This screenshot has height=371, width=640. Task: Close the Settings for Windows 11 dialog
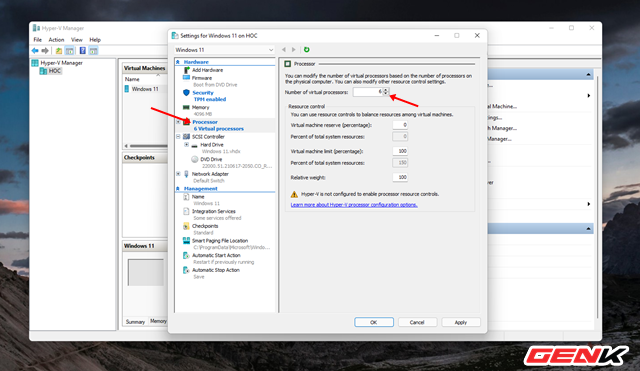click(477, 36)
